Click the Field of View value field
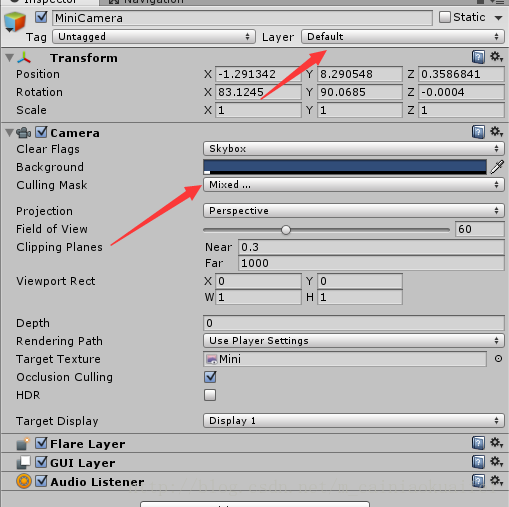 479,229
